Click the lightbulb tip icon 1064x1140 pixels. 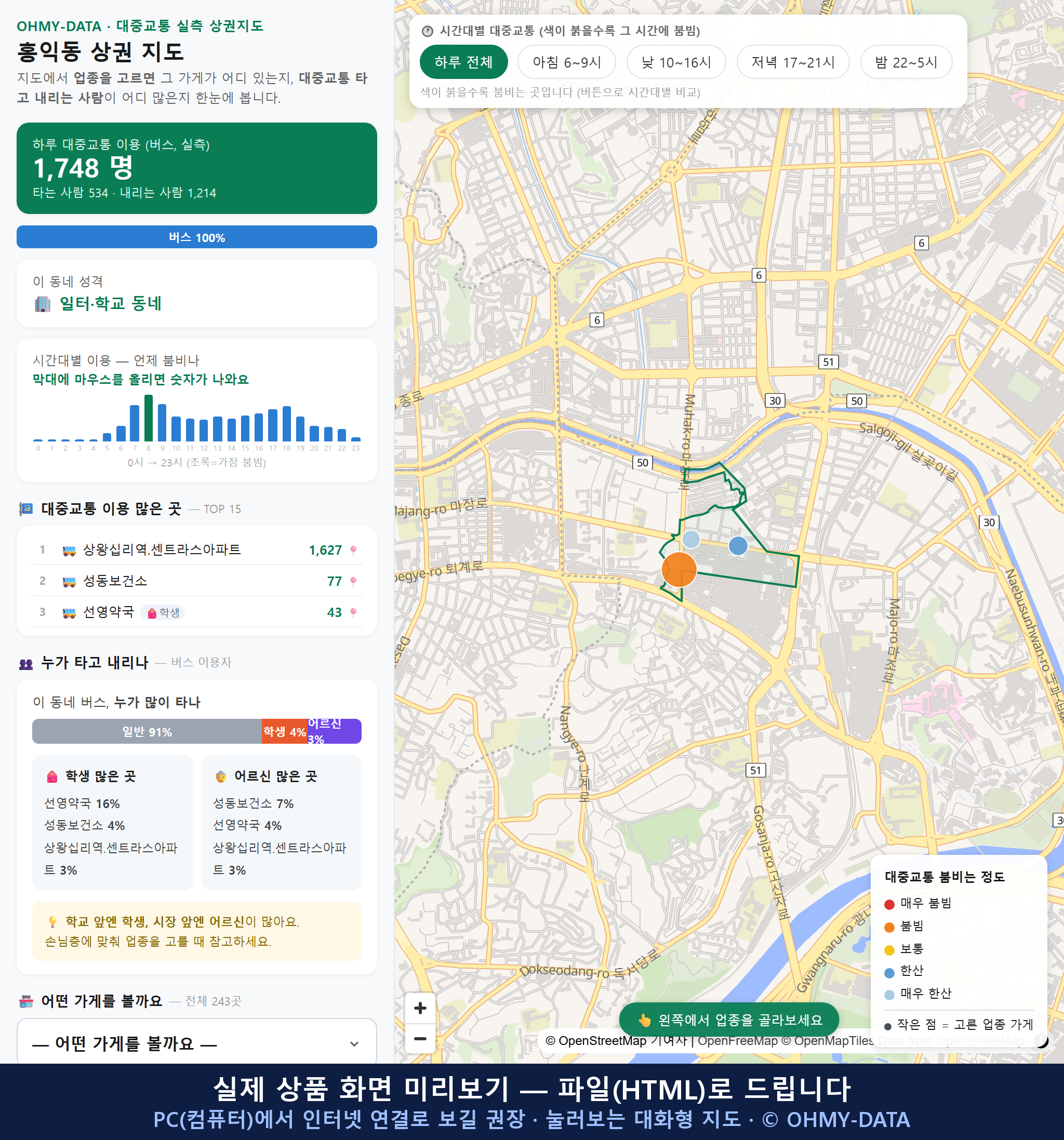tap(52, 921)
